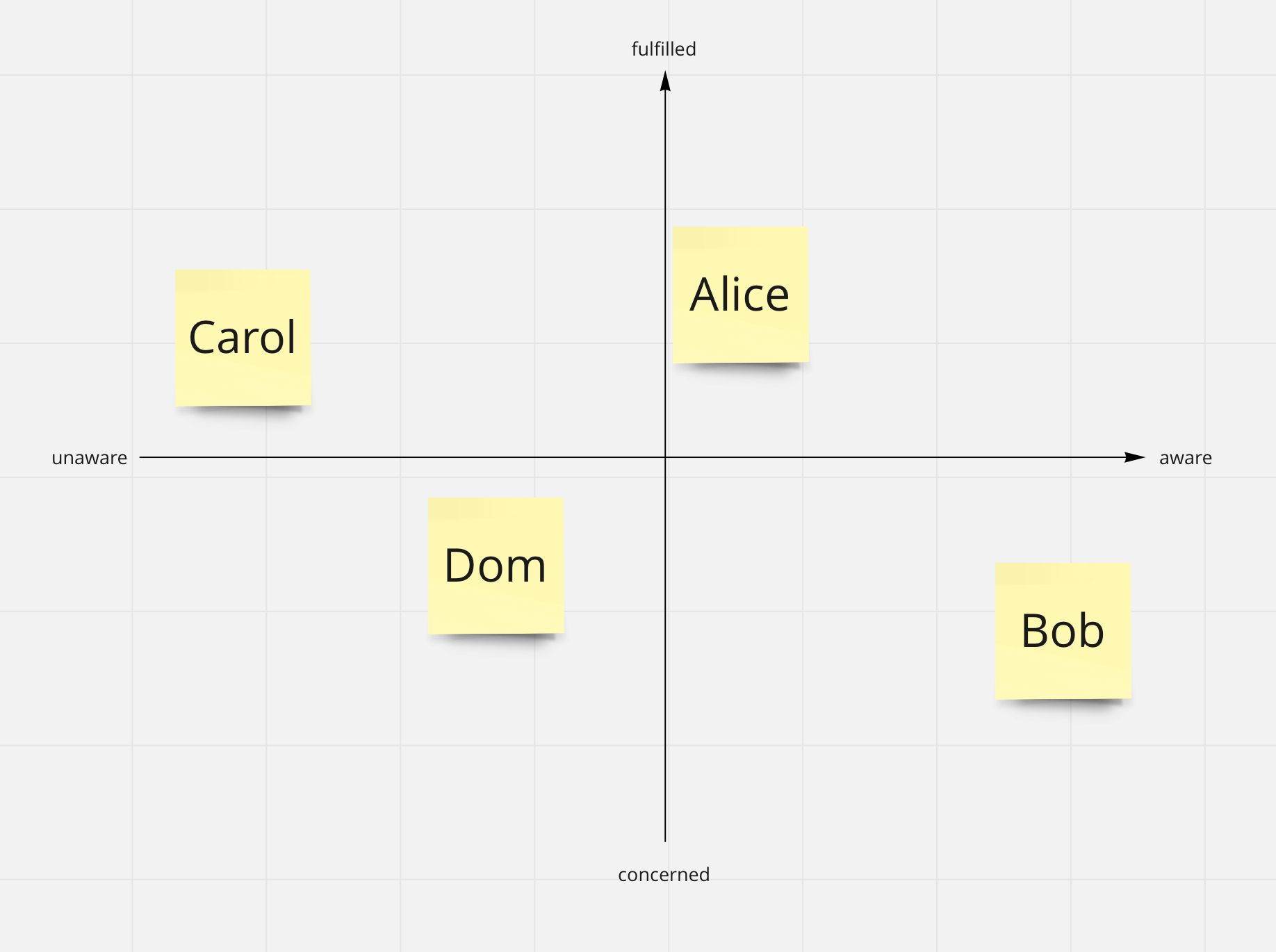Select the Carol sticky note
Viewport: 1276px width, 952px height.
[x=243, y=338]
